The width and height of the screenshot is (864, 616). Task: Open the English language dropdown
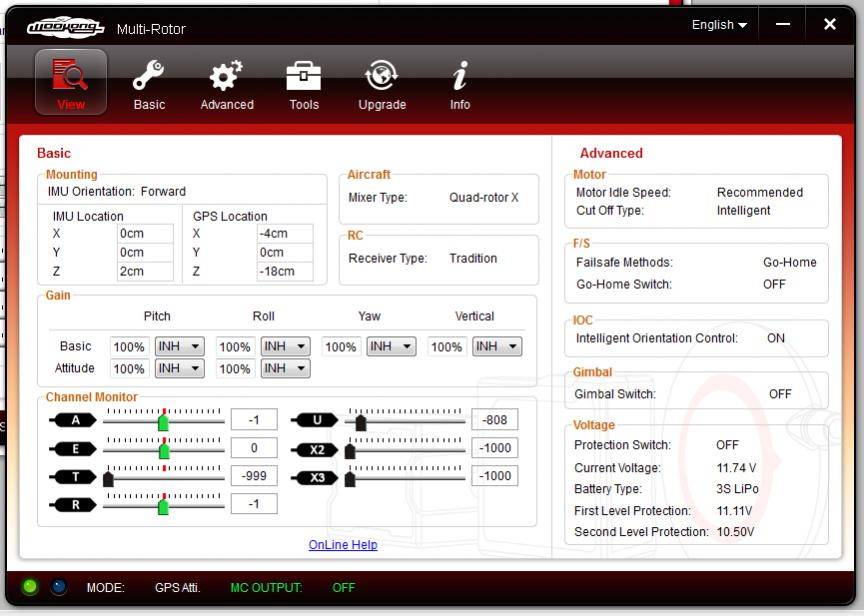(x=719, y=25)
